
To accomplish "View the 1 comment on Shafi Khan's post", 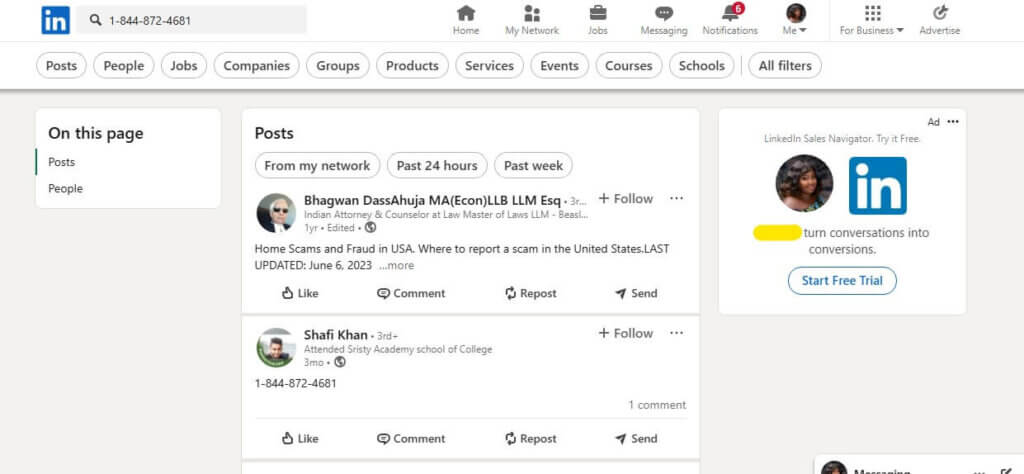I will click(x=657, y=405).
